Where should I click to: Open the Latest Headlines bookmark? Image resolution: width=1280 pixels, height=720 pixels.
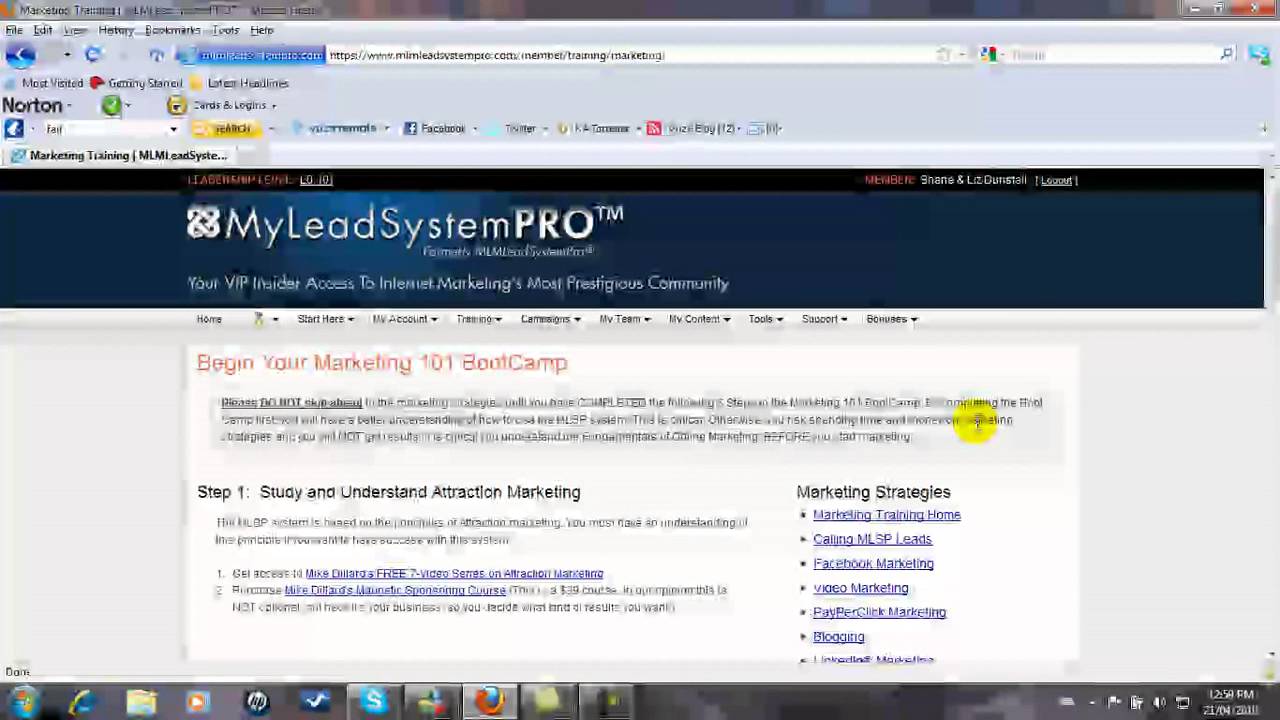click(x=240, y=83)
